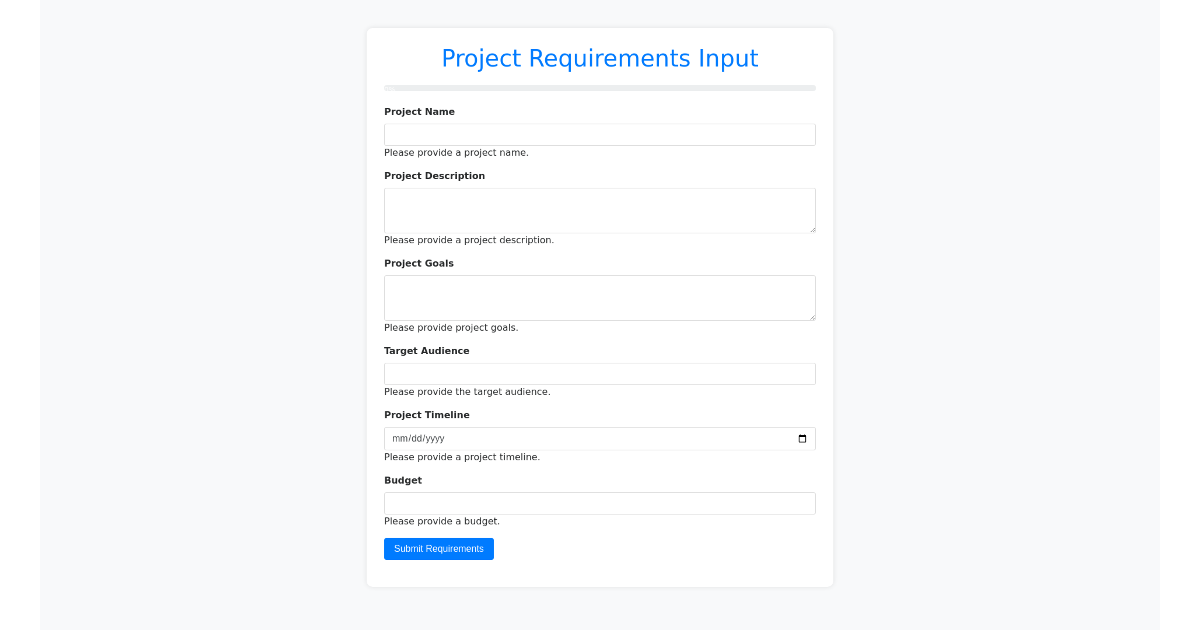The image size is (1200, 630).
Task: Click the Project Timeline label
Action: point(427,414)
